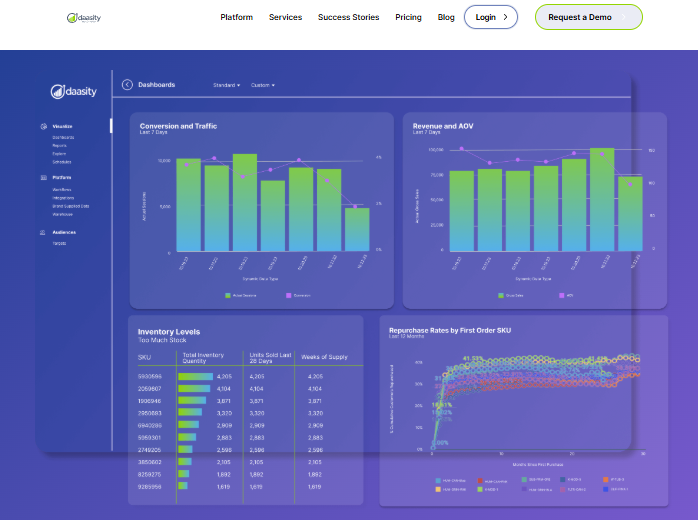
Task: Click the green legend swatch under Revenue and AOV
Action: tap(501, 296)
